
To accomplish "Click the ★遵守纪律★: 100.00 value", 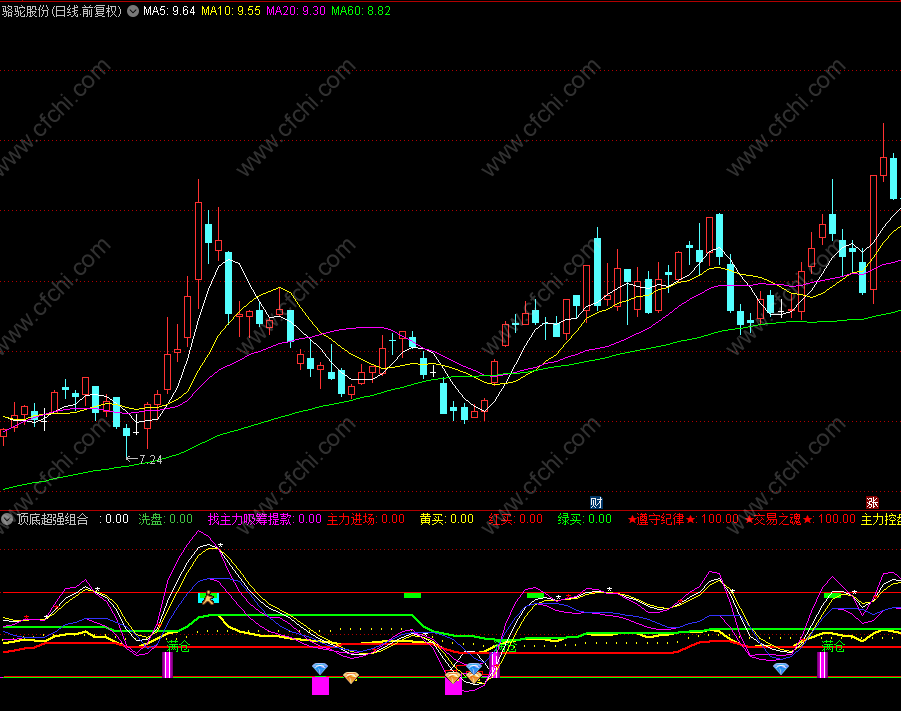I will 683,519.
